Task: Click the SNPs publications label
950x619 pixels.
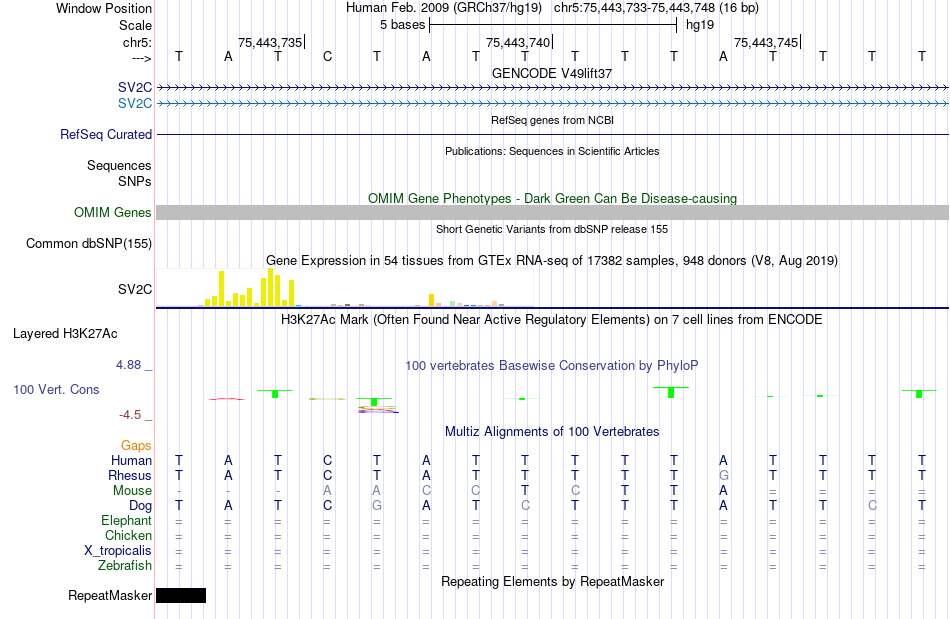Action: tap(135, 181)
